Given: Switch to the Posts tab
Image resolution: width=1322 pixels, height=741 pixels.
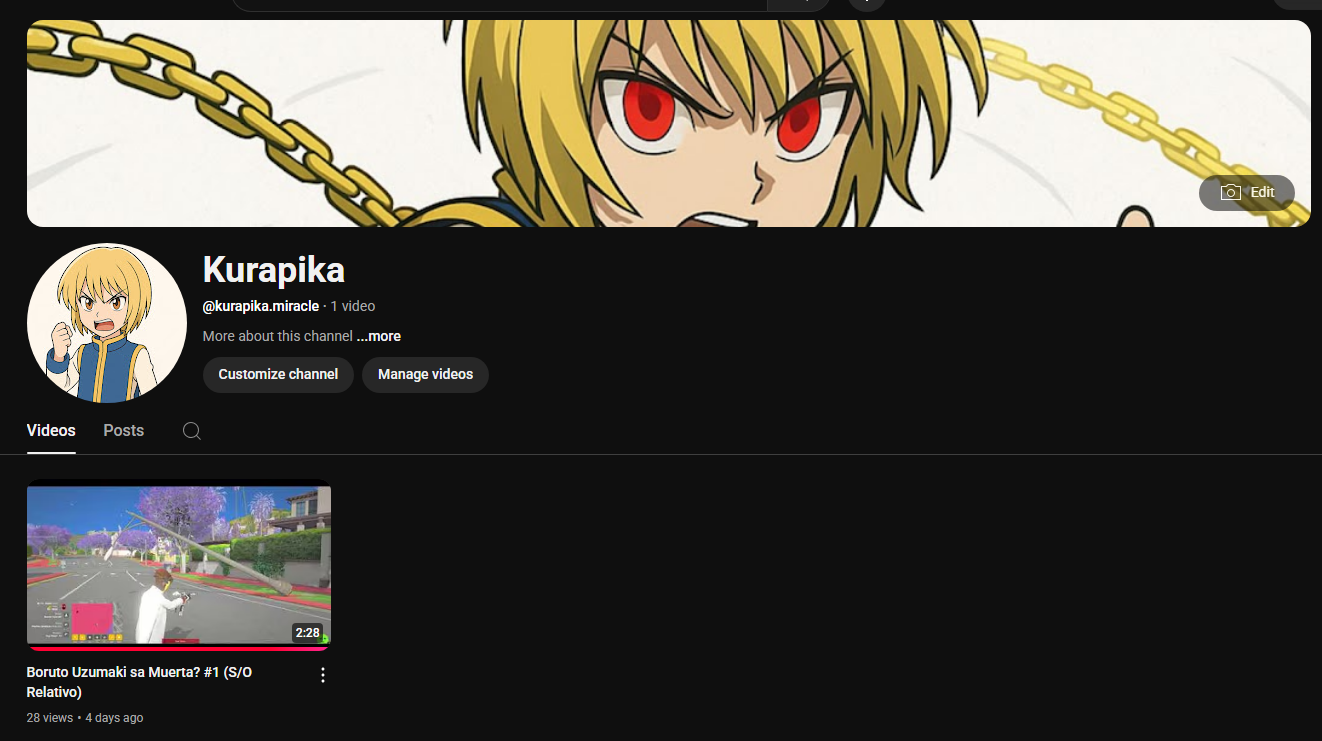Looking at the screenshot, I should [124, 431].
